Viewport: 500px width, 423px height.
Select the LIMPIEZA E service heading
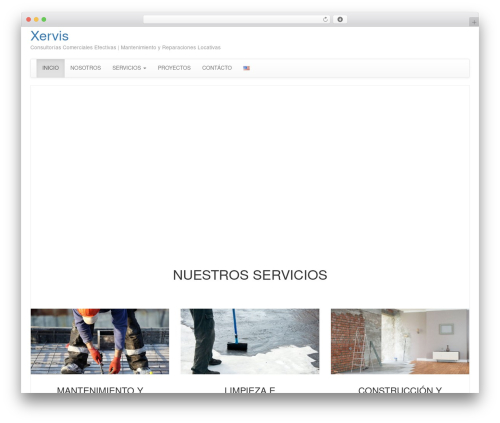[250, 390]
